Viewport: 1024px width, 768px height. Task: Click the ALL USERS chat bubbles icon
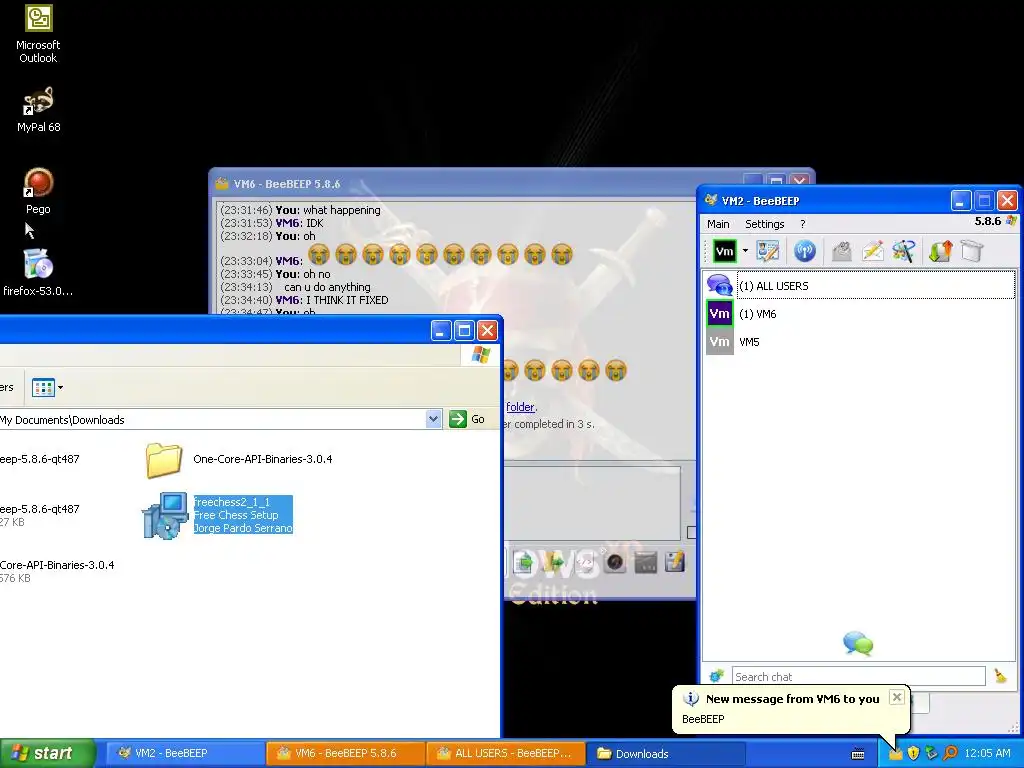tap(720, 285)
